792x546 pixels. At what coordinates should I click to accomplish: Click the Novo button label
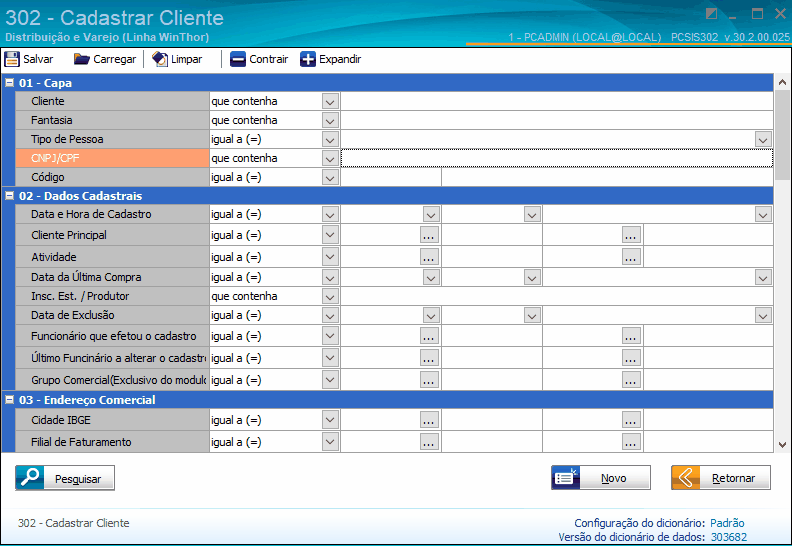tap(614, 478)
